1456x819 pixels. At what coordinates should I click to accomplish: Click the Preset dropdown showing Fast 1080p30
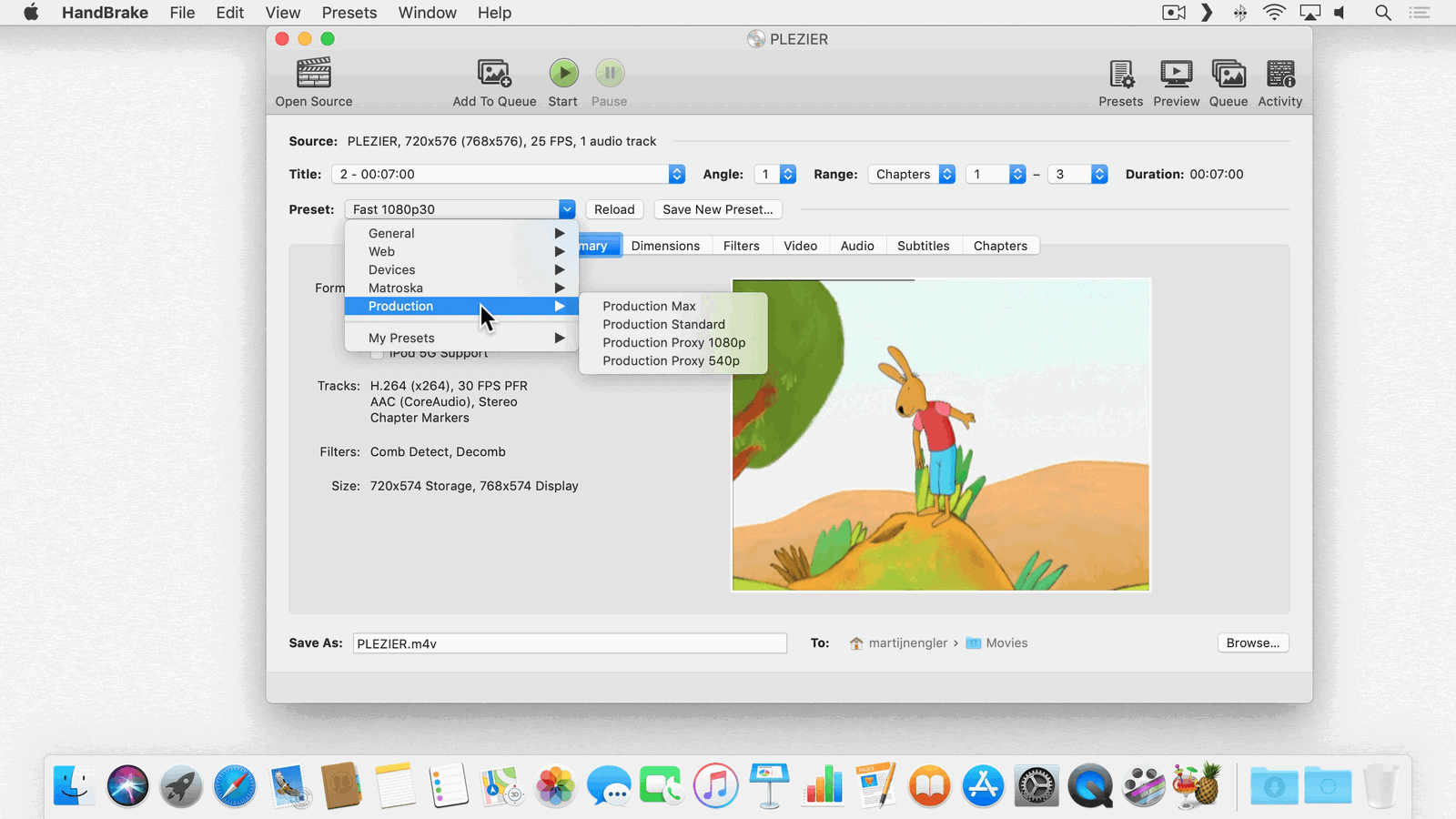[x=460, y=209]
